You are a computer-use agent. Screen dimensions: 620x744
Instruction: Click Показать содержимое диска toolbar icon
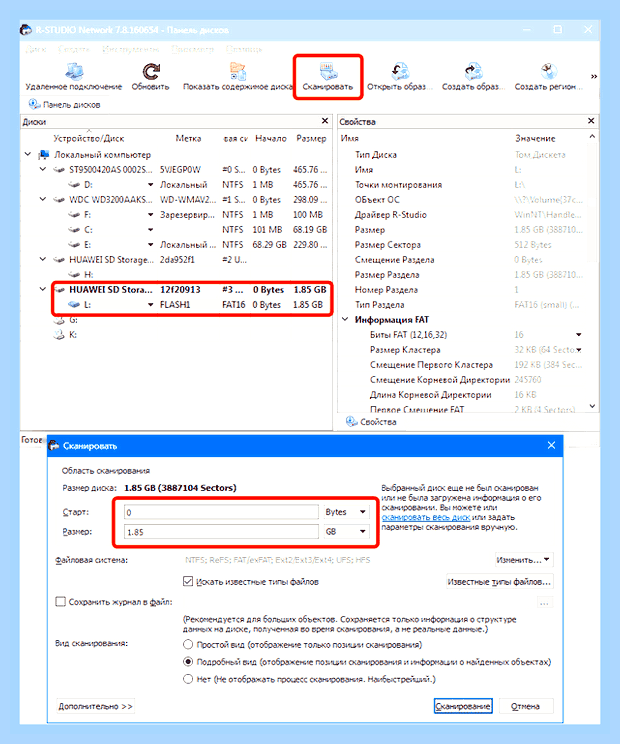coord(238,72)
